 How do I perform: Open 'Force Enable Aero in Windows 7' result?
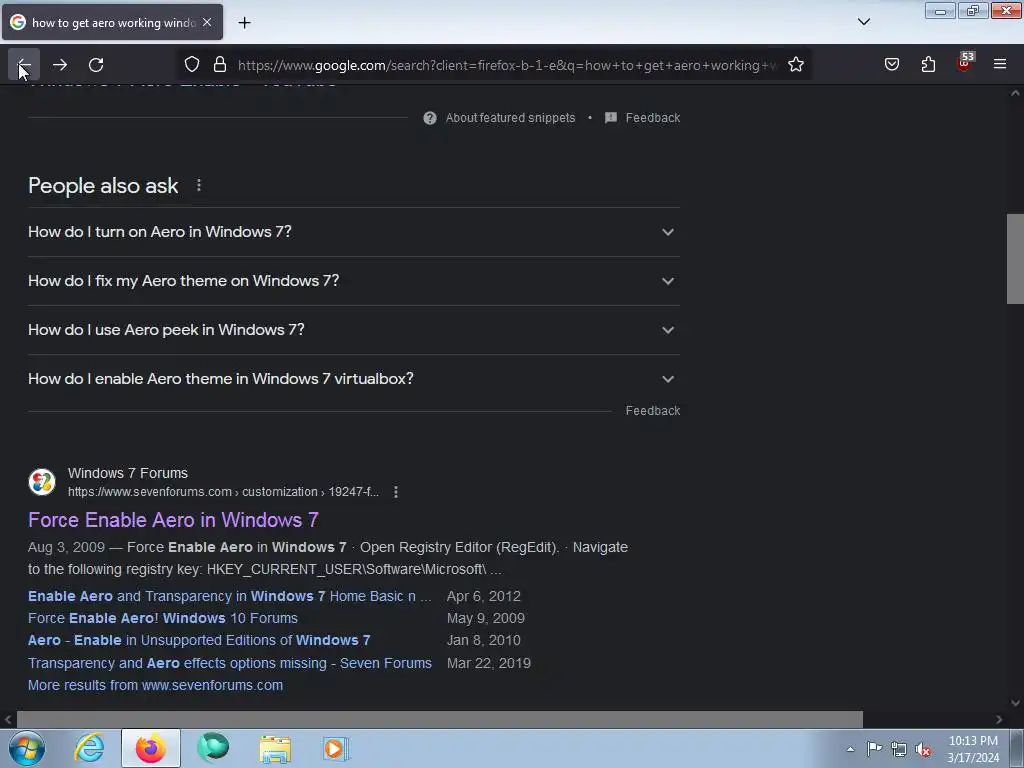[x=173, y=520]
